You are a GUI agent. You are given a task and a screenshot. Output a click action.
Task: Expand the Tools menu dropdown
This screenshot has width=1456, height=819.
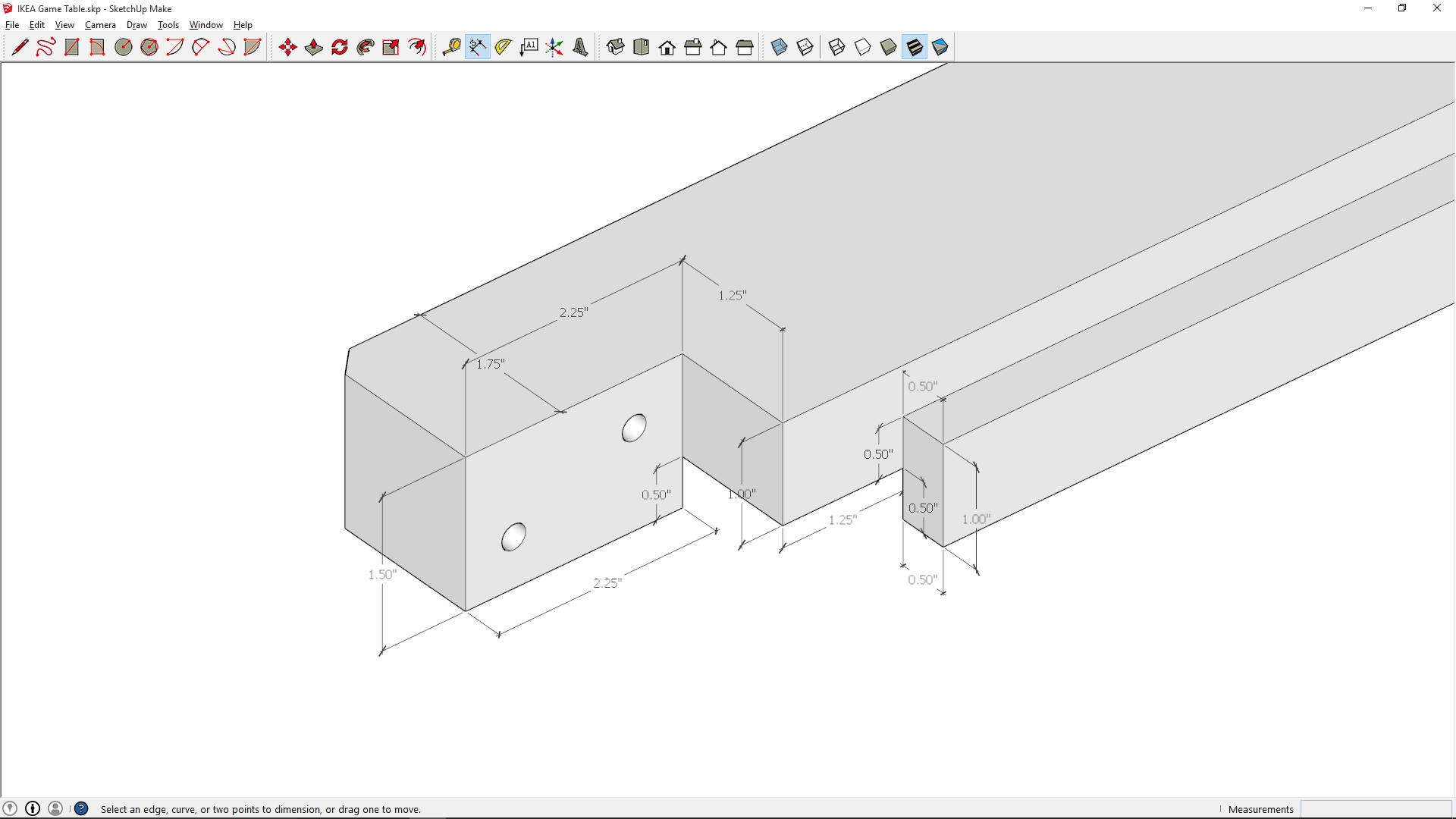[x=168, y=25]
